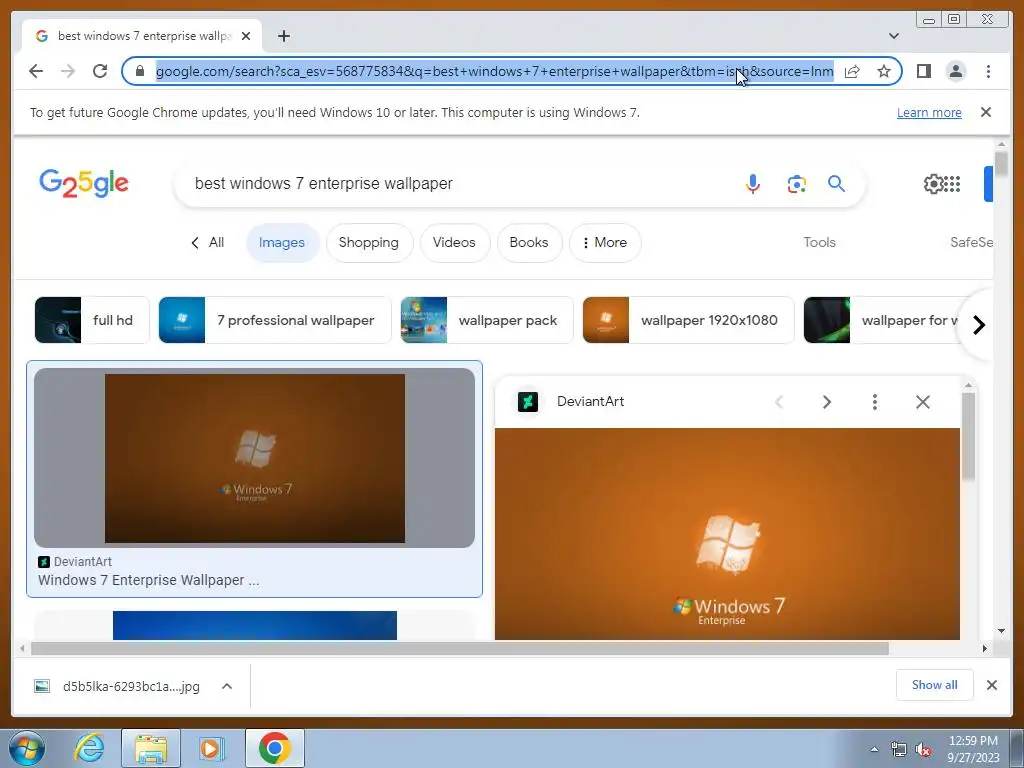Click the Chrome taskbar icon

pyautogui.click(x=274, y=748)
